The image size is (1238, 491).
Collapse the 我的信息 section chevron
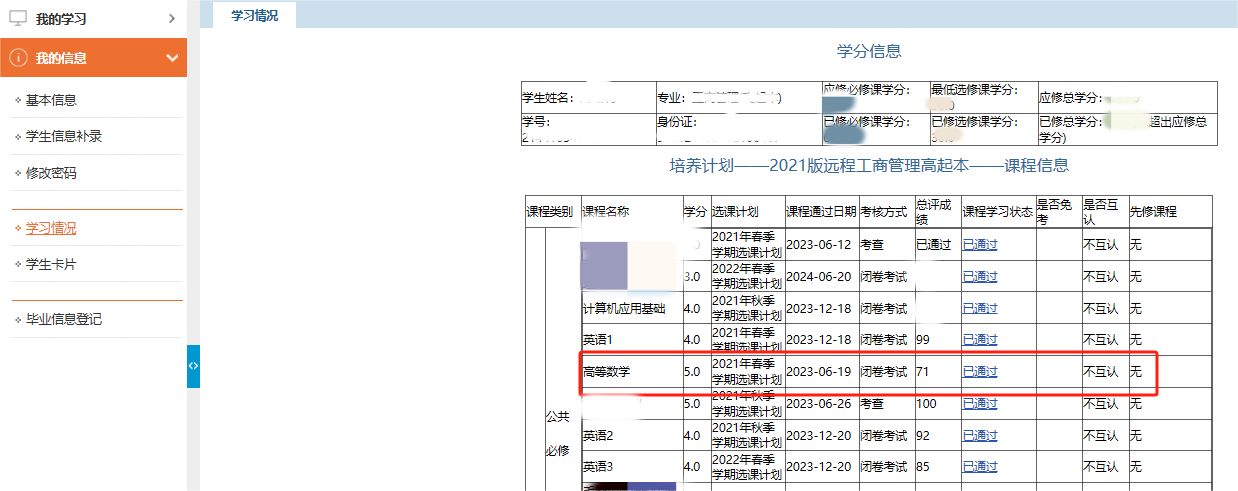point(172,58)
